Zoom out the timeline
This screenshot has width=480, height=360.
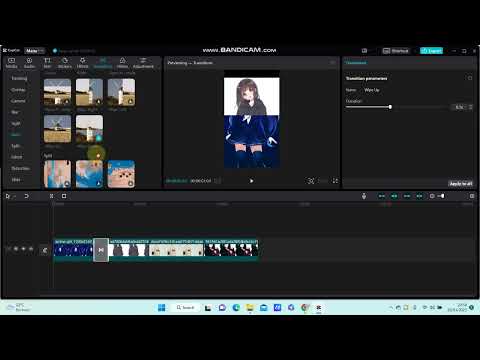point(432,196)
